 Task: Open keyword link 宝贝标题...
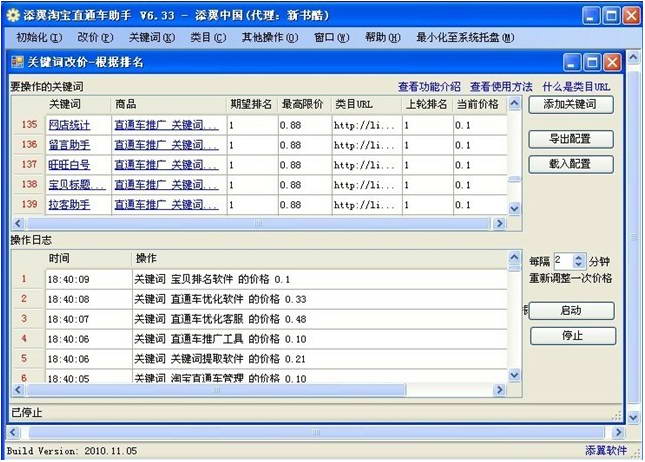point(77,184)
